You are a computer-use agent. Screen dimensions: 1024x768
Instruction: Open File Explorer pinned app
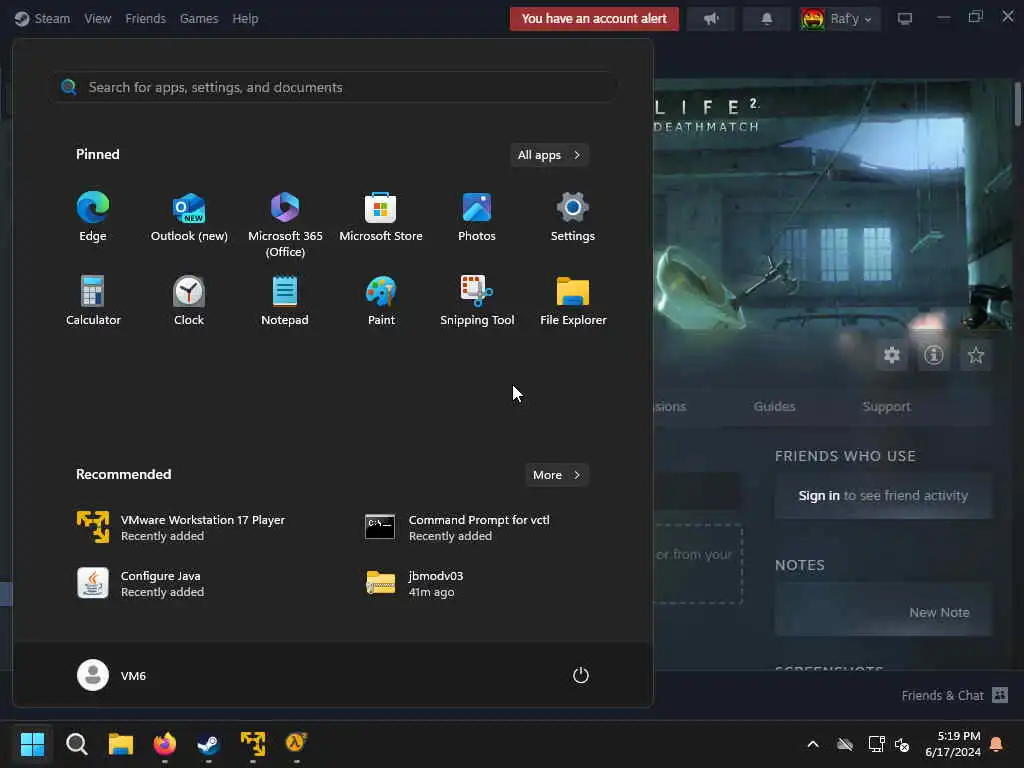click(573, 300)
